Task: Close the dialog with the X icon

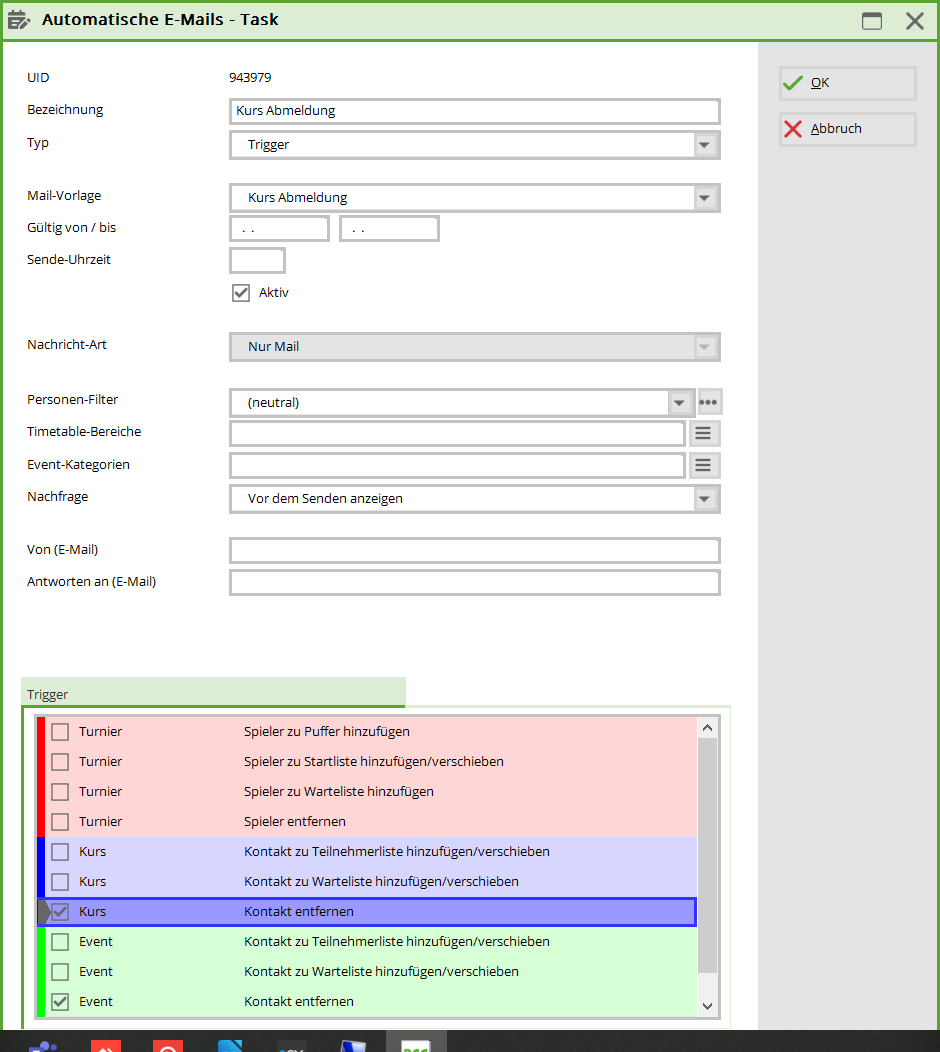Action: (x=914, y=21)
